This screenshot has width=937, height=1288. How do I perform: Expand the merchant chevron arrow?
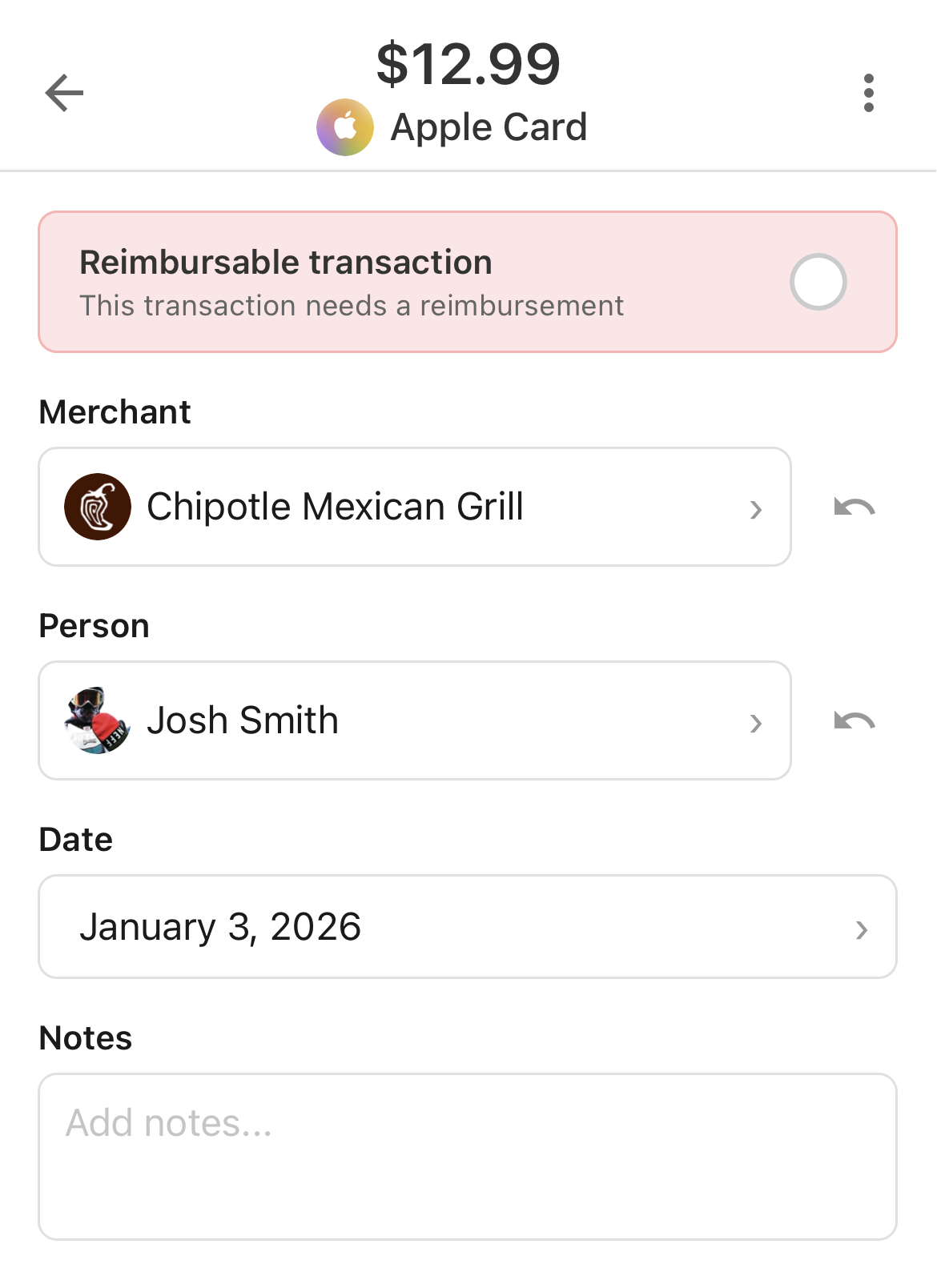(755, 509)
